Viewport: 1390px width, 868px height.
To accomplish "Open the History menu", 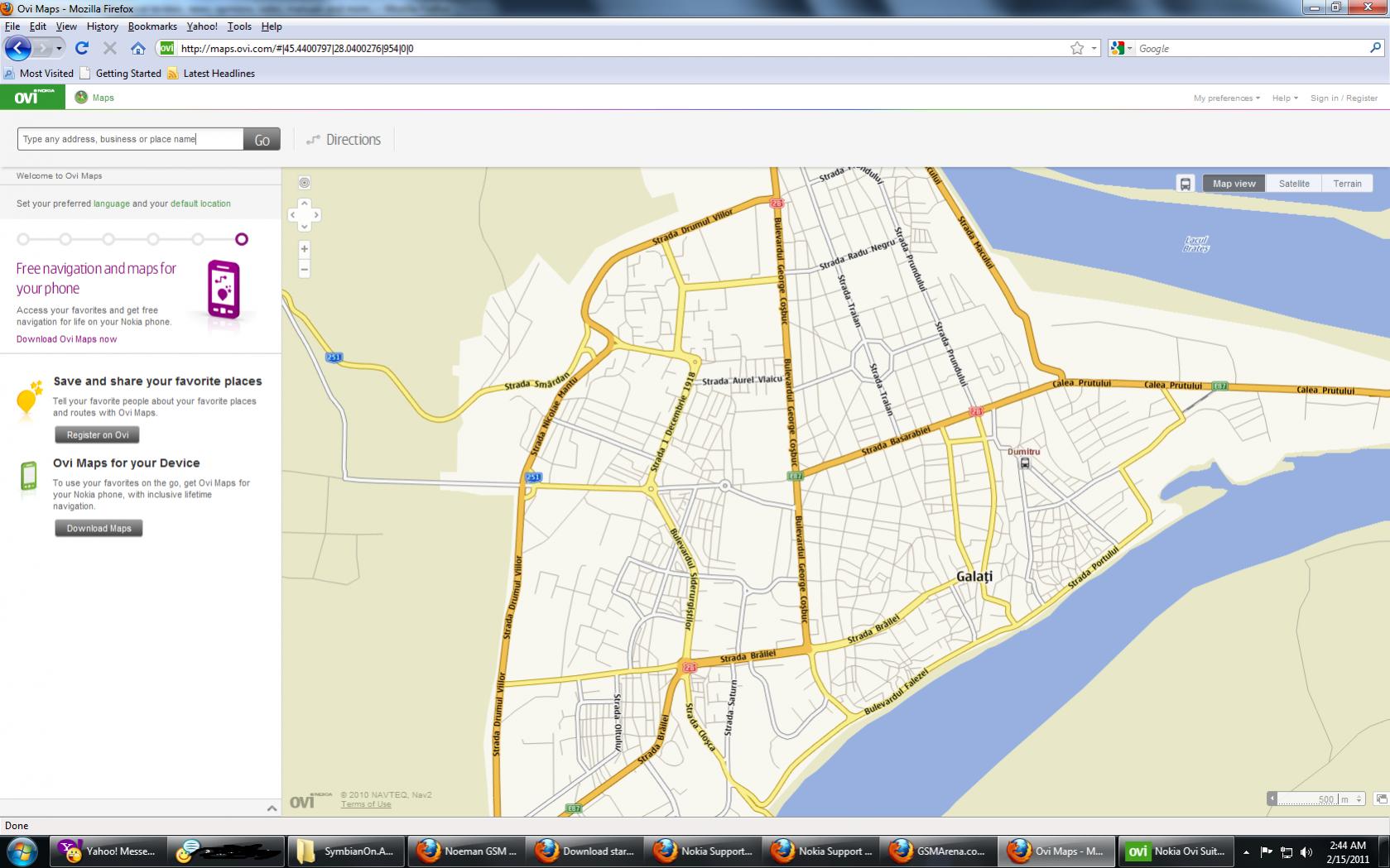I will coord(102,26).
